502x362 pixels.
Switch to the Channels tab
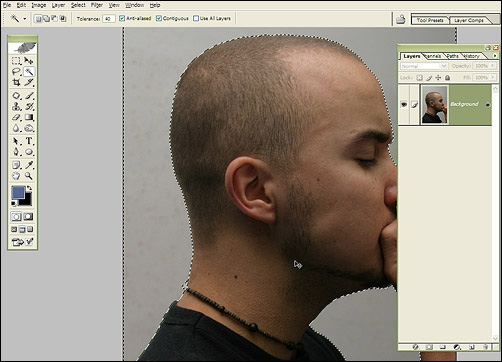(433, 56)
